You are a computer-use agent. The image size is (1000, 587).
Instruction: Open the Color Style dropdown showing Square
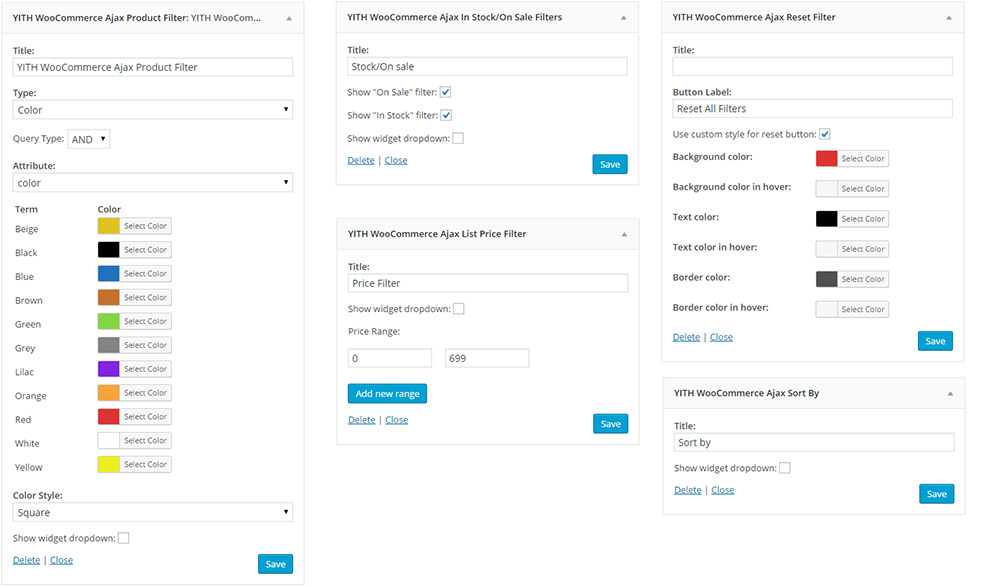point(152,512)
